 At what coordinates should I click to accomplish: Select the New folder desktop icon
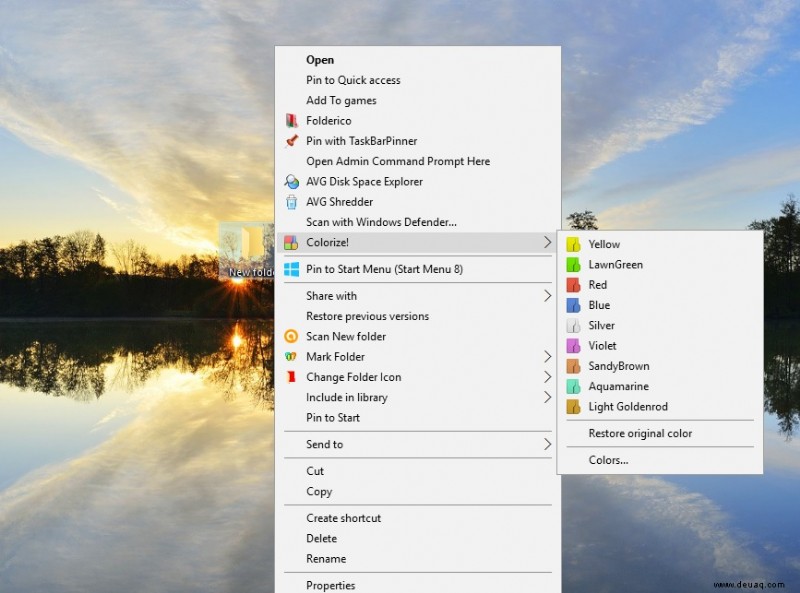pyautogui.click(x=247, y=251)
